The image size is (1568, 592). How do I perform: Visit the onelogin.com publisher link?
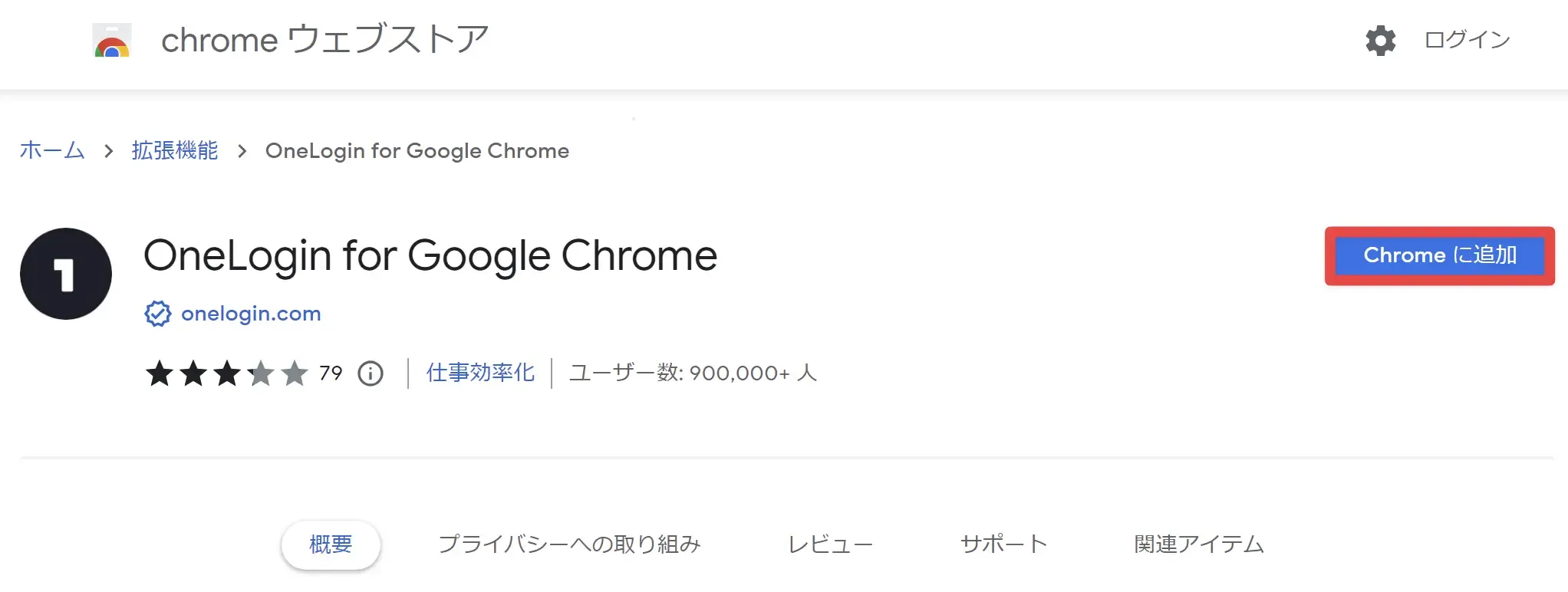(x=250, y=313)
